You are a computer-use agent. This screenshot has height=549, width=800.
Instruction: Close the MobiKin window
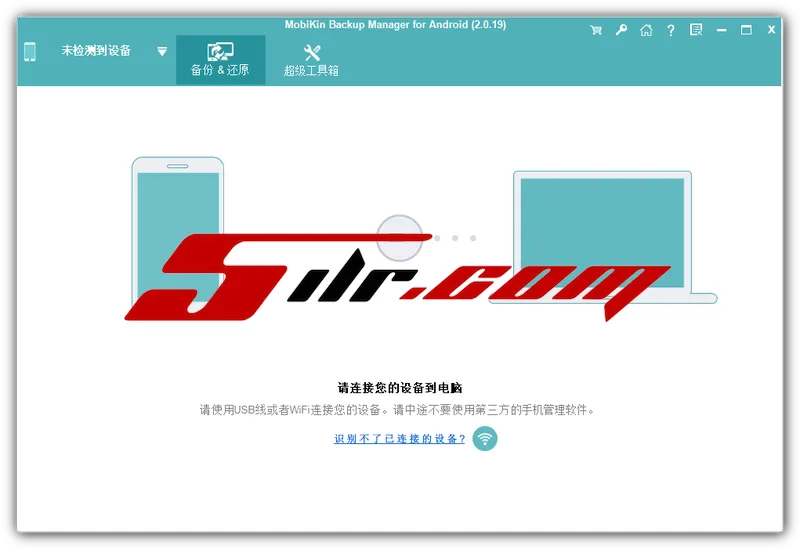pyautogui.click(x=771, y=30)
